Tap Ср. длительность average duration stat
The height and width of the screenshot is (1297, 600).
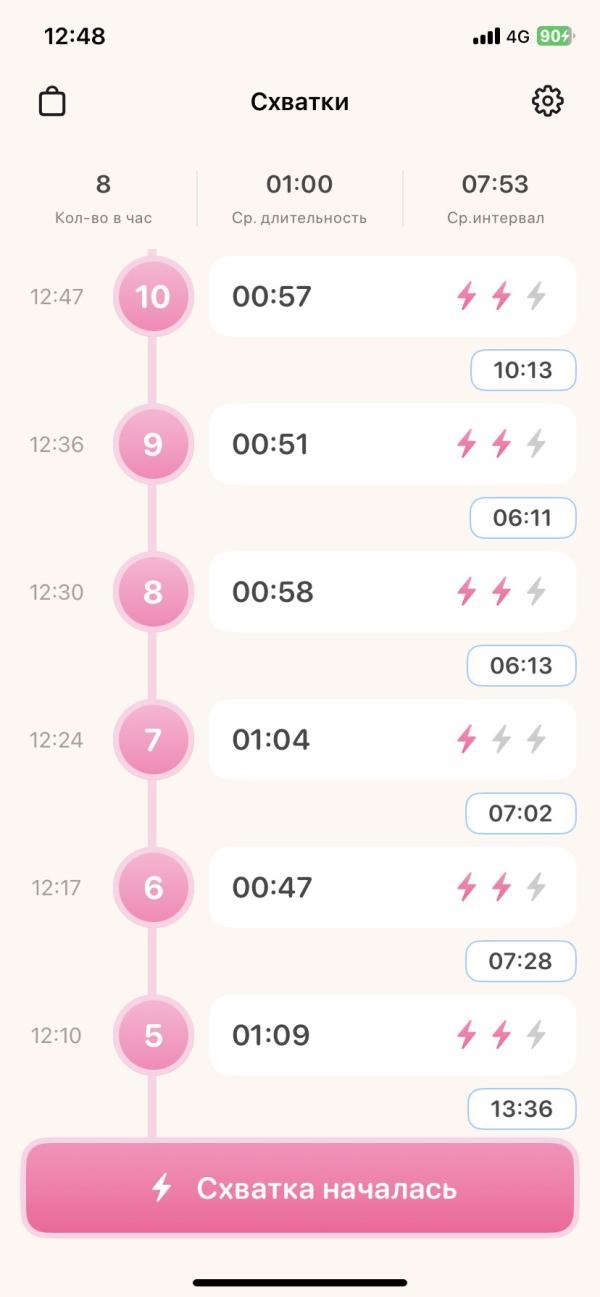click(300, 198)
